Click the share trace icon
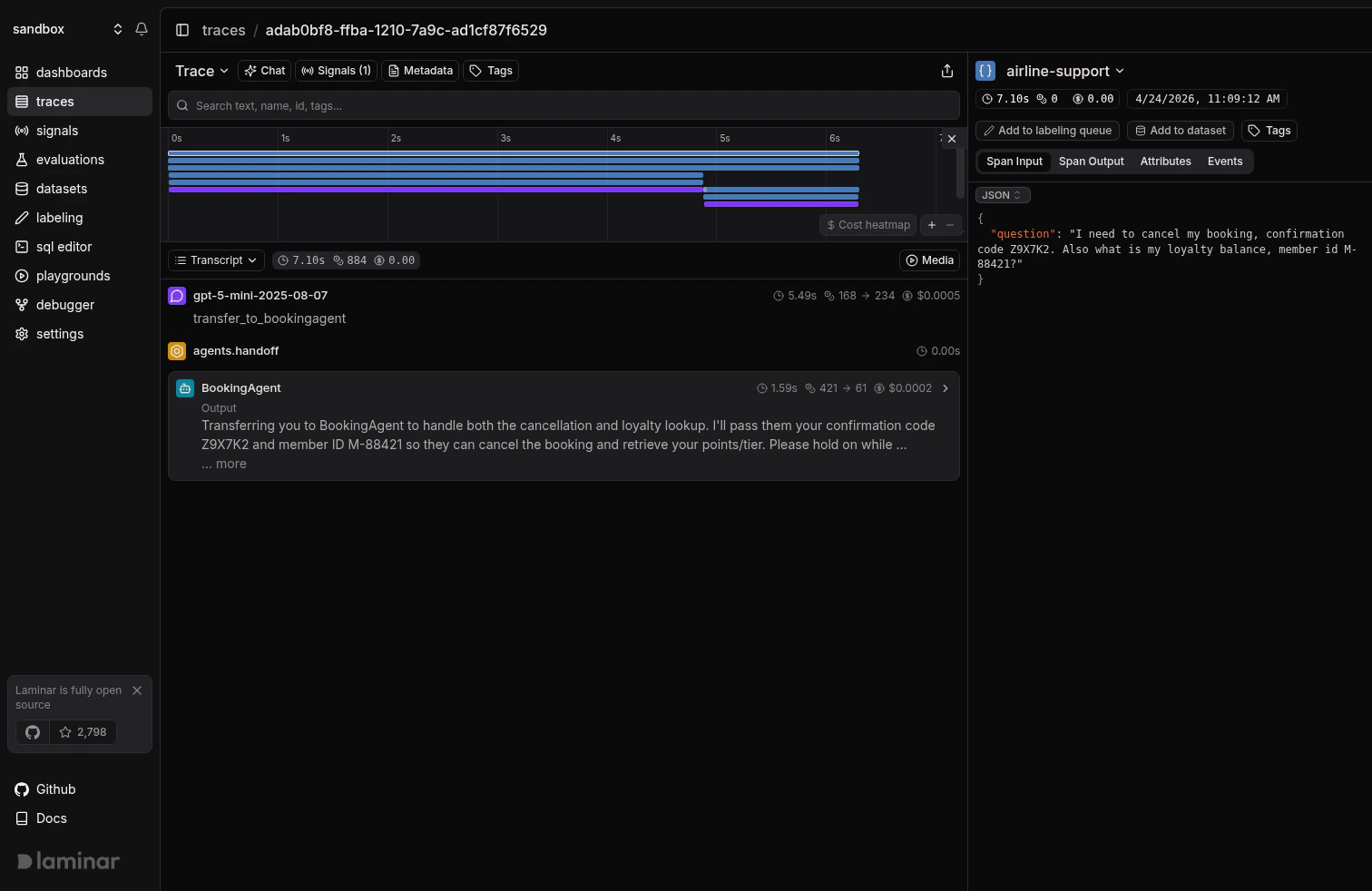 coord(947,70)
